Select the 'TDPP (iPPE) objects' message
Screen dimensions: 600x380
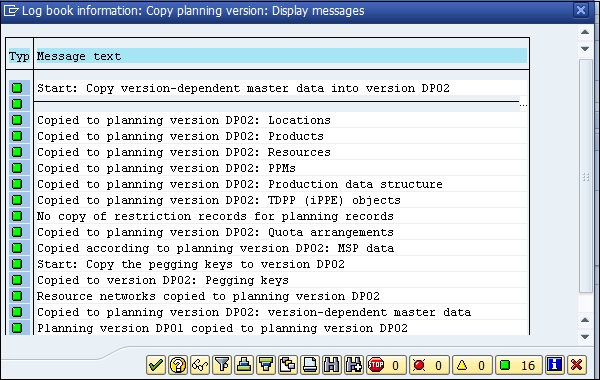(219, 200)
